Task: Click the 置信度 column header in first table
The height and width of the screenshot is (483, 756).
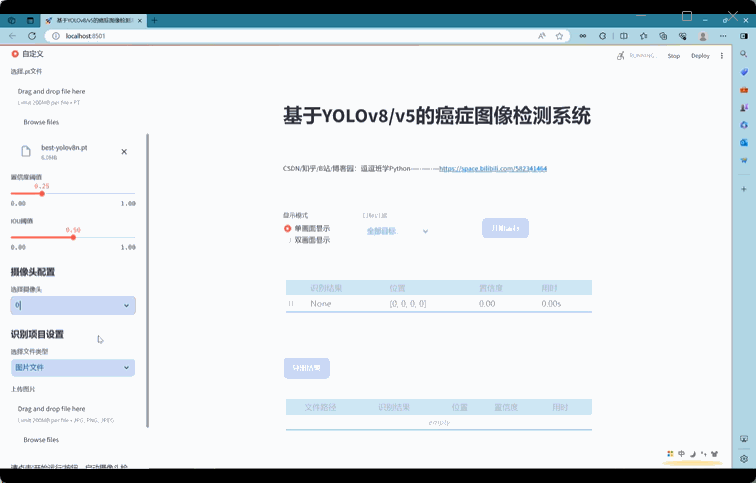Action: click(491, 288)
